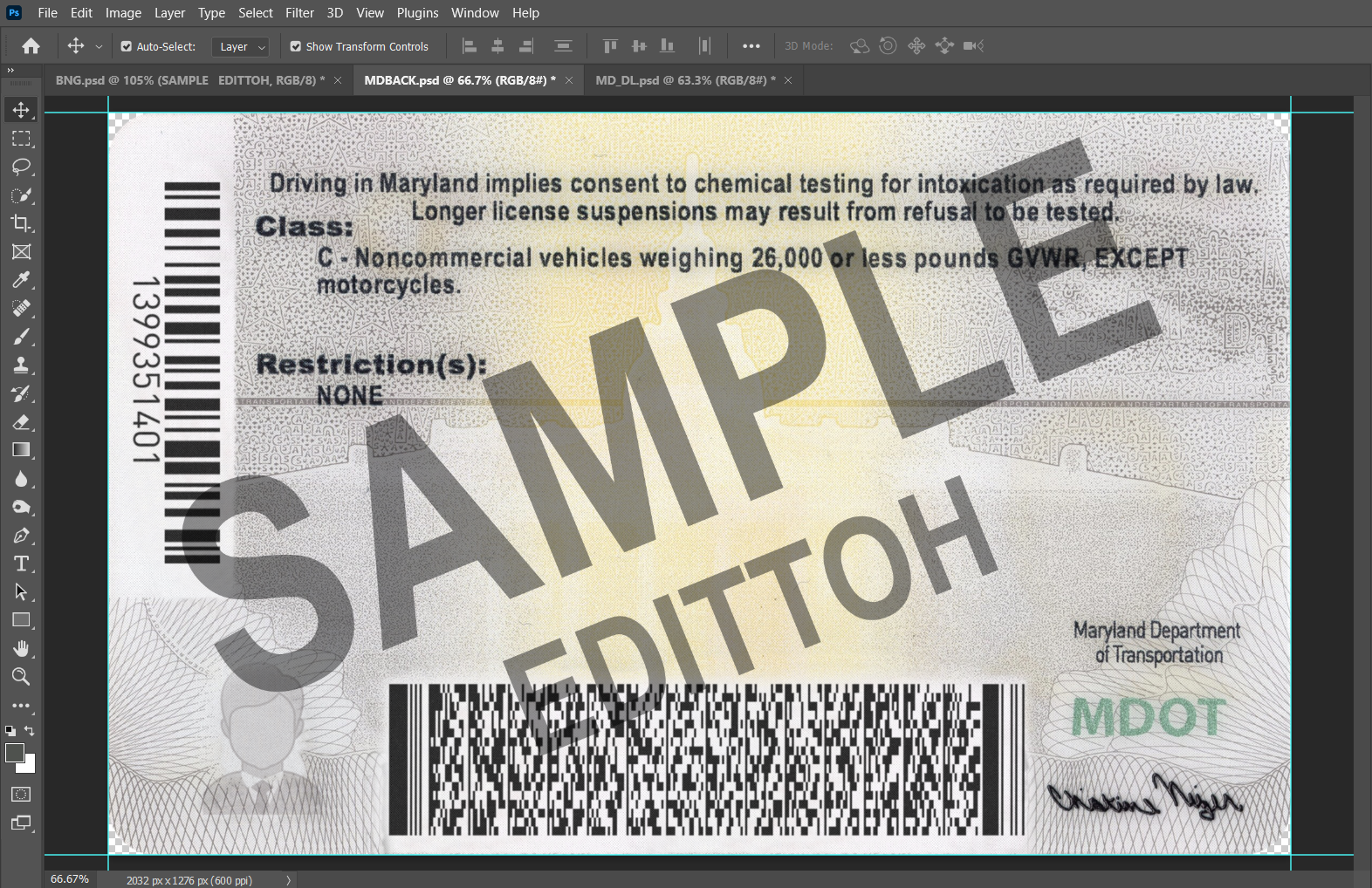Image resolution: width=1372 pixels, height=888 pixels.
Task: Open the Select menu
Action: tap(256, 13)
